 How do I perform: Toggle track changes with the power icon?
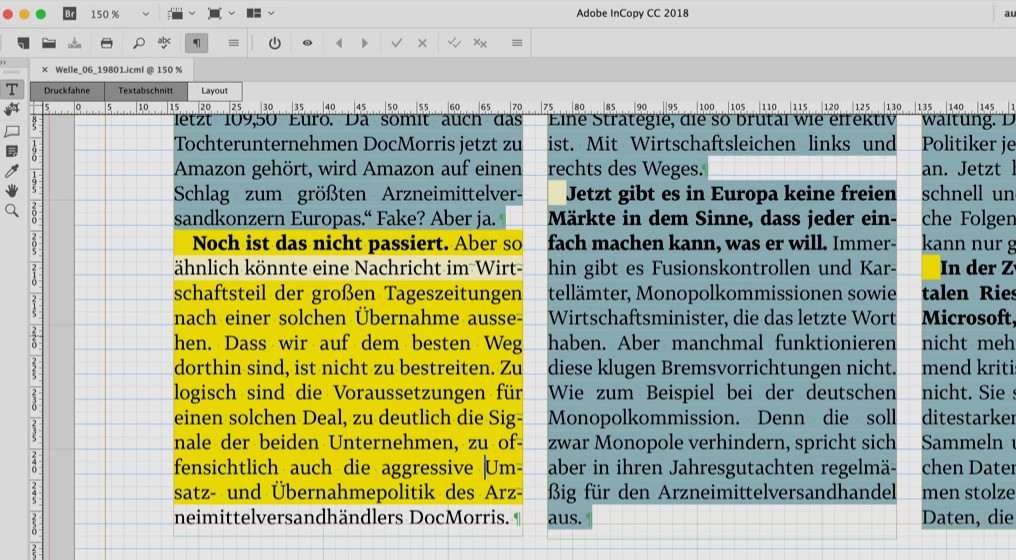(x=275, y=43)
